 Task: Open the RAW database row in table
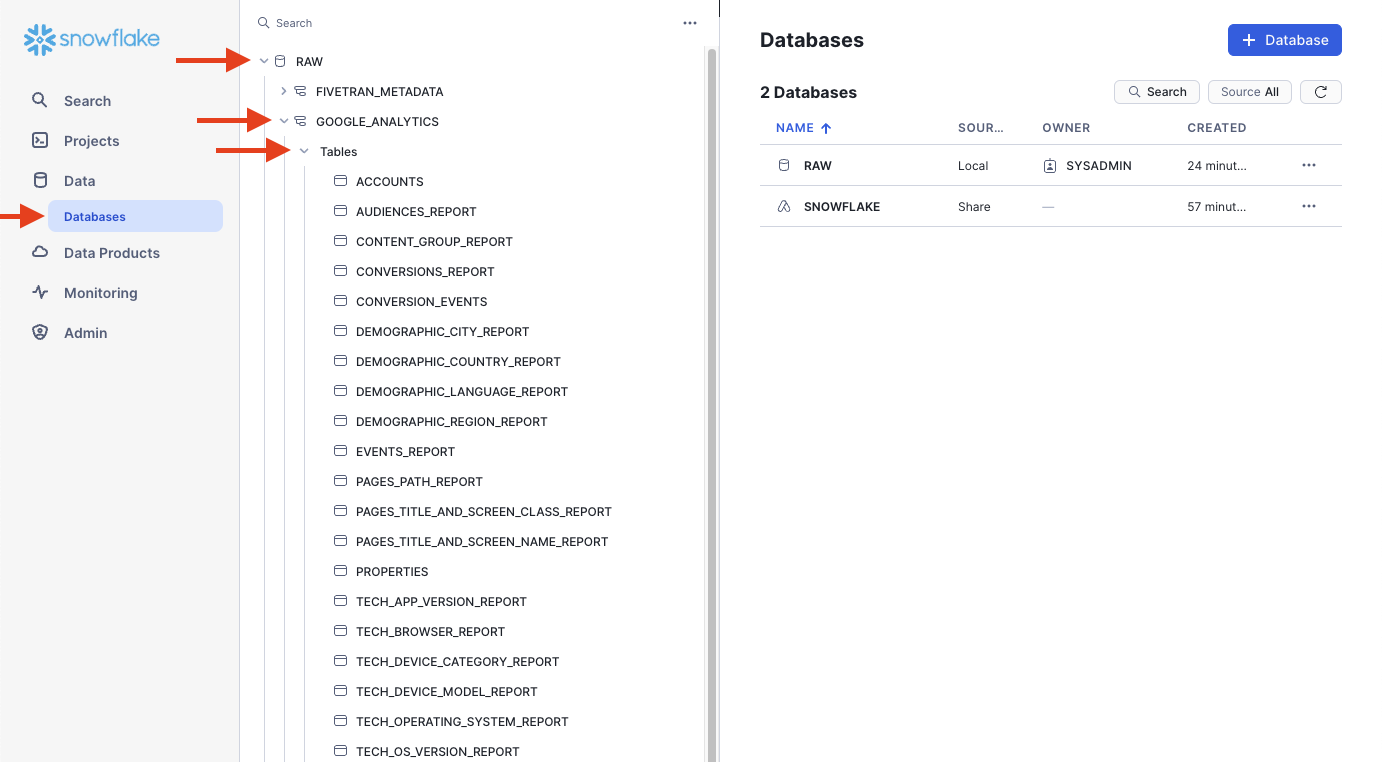click(1051, 166)
